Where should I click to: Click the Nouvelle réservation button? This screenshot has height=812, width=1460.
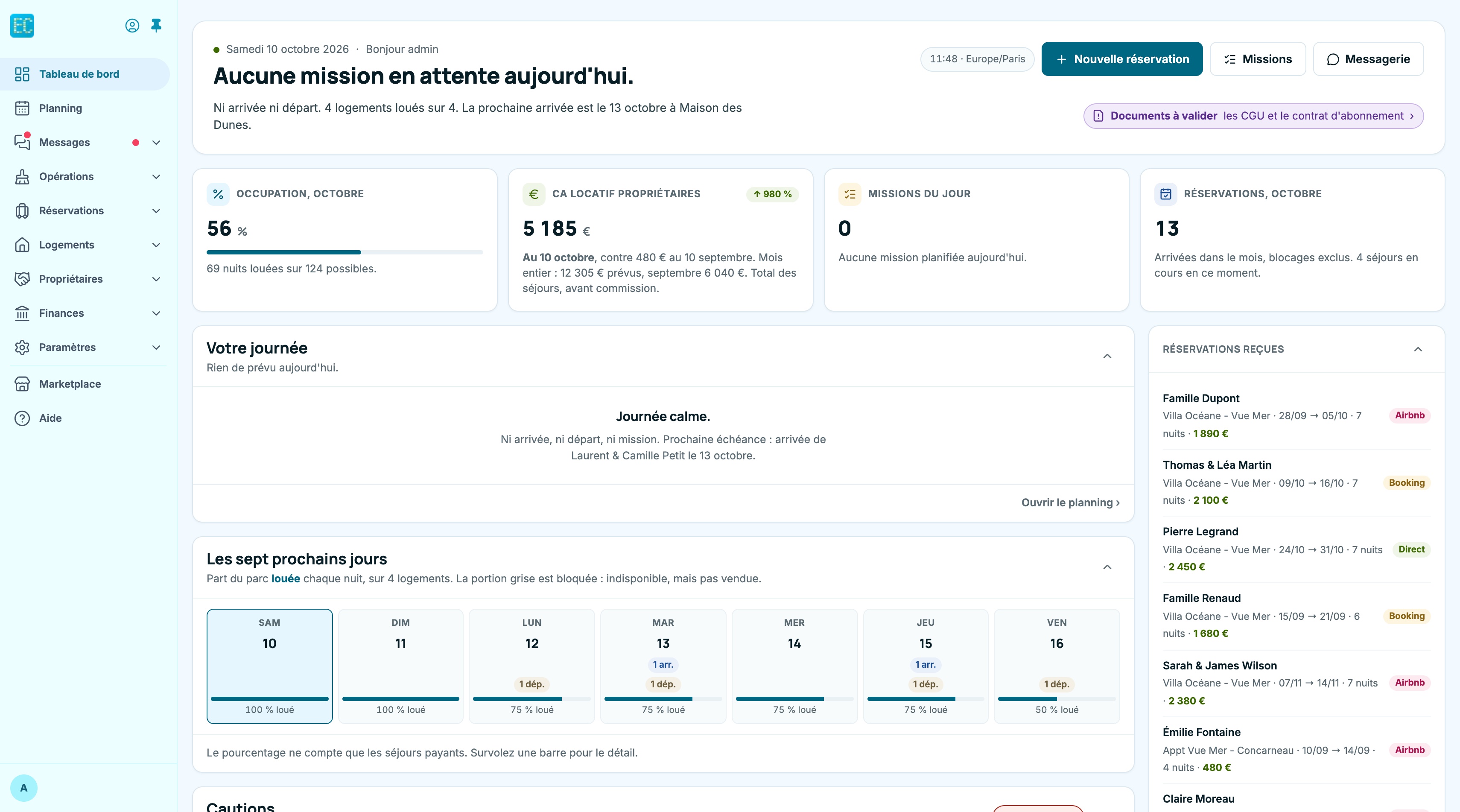[1121, 59]
